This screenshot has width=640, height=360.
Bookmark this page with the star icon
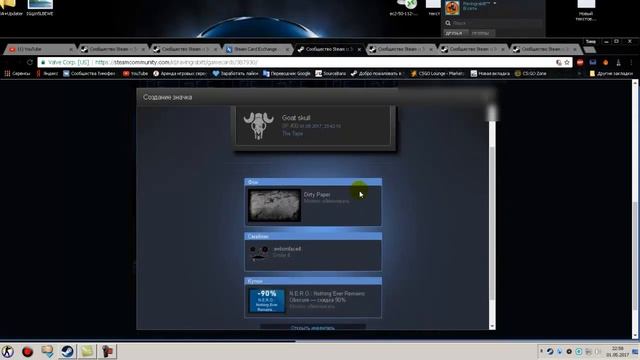[x=567, y=62]
